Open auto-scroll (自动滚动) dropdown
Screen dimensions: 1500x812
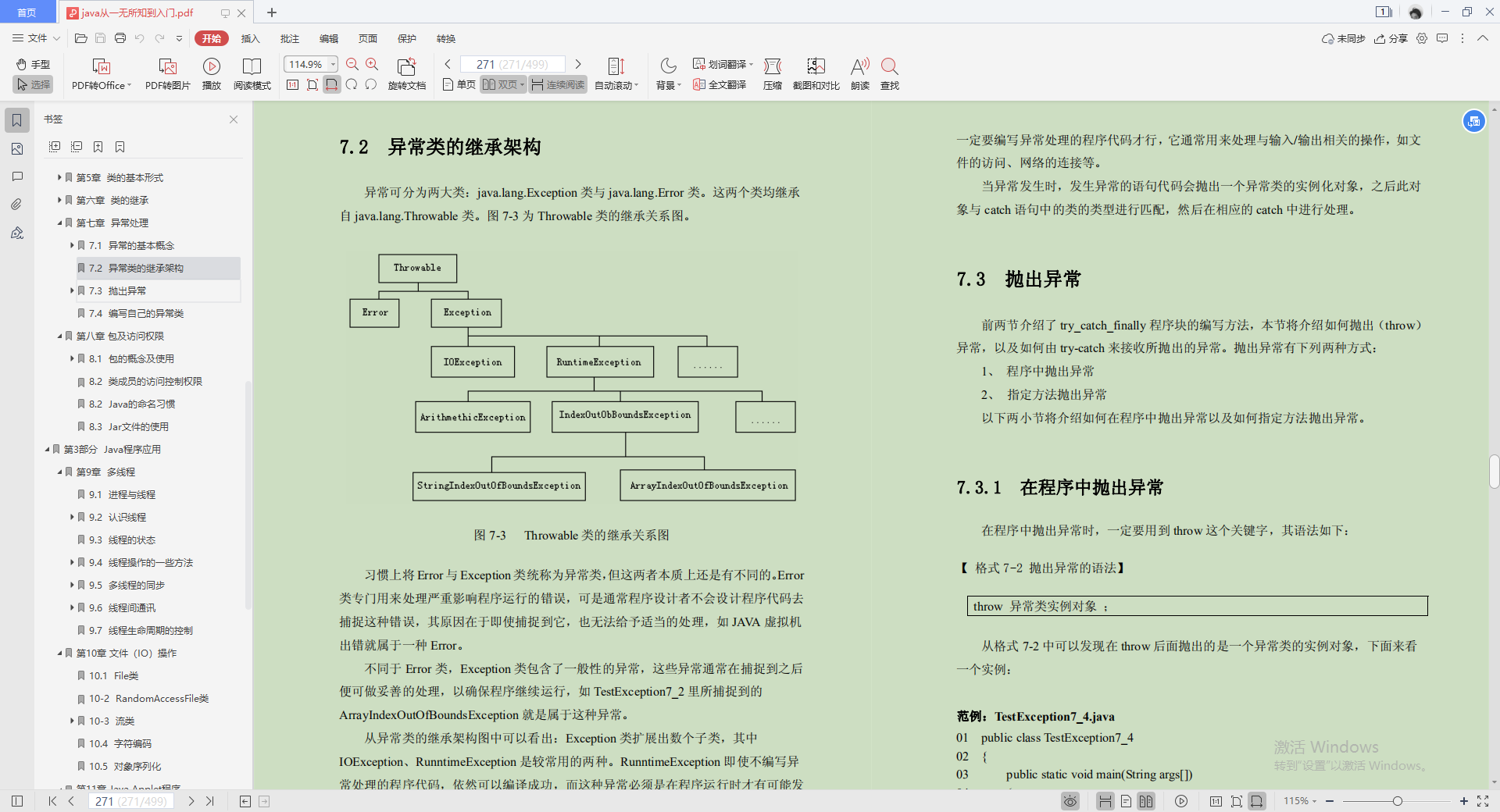coord(616,74)
